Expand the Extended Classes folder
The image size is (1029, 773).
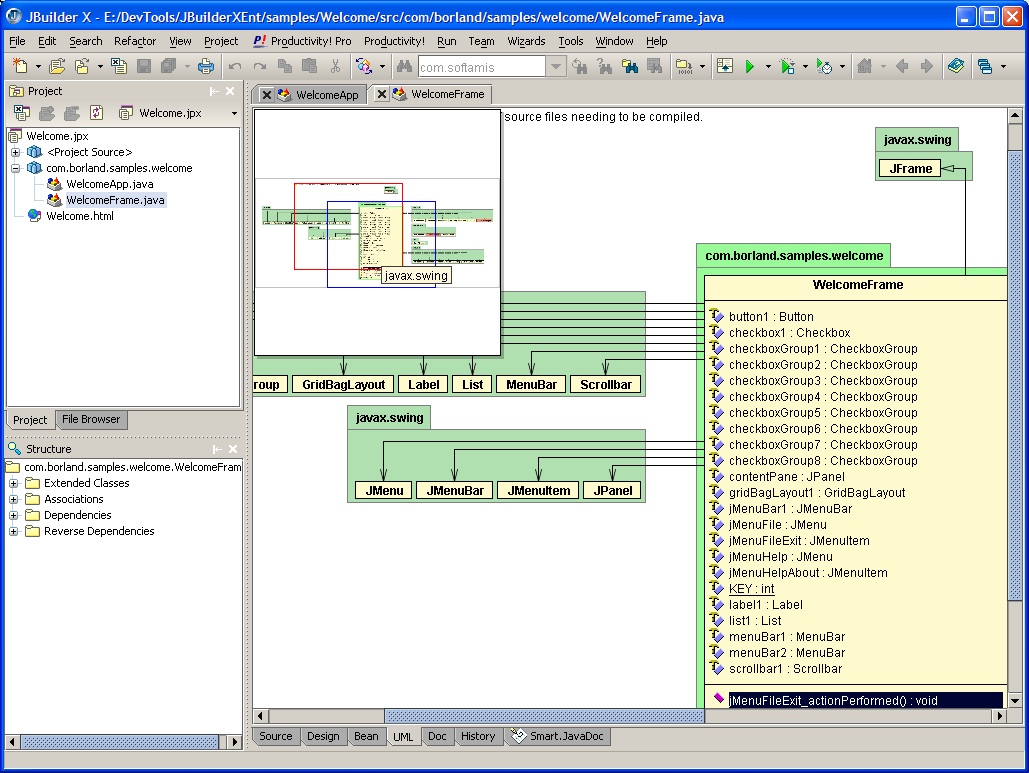click(13, 483)
